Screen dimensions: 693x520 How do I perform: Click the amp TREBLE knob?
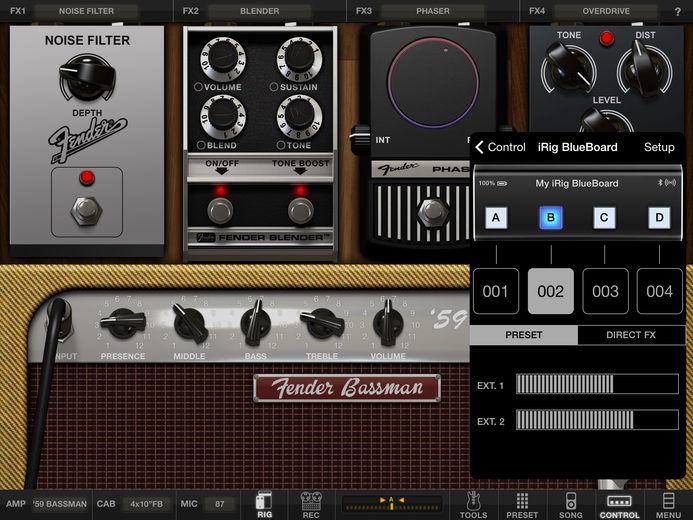(x=323, y=323)
